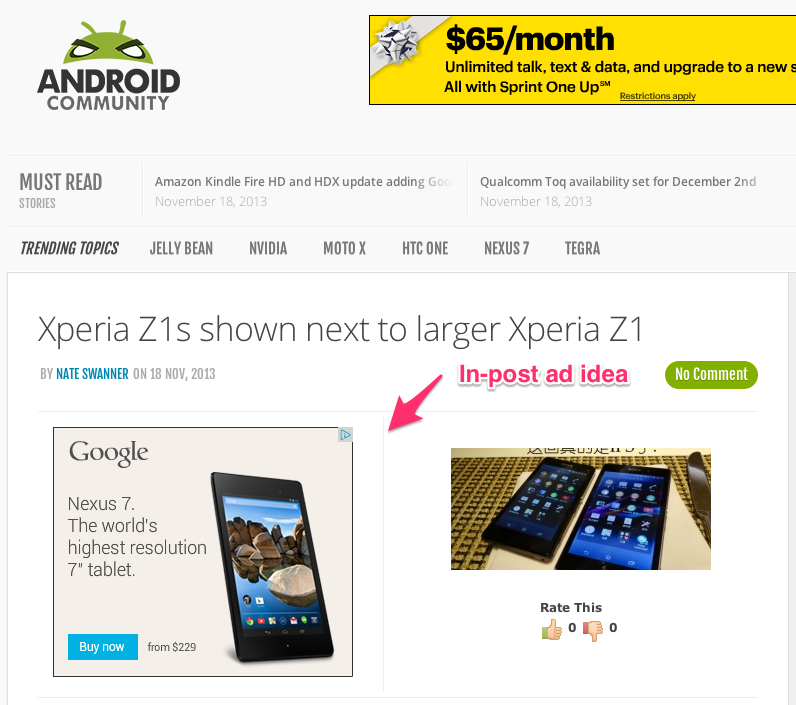Click the Nexus 7 tablet image
796x705 pixels.
point(272,567)
